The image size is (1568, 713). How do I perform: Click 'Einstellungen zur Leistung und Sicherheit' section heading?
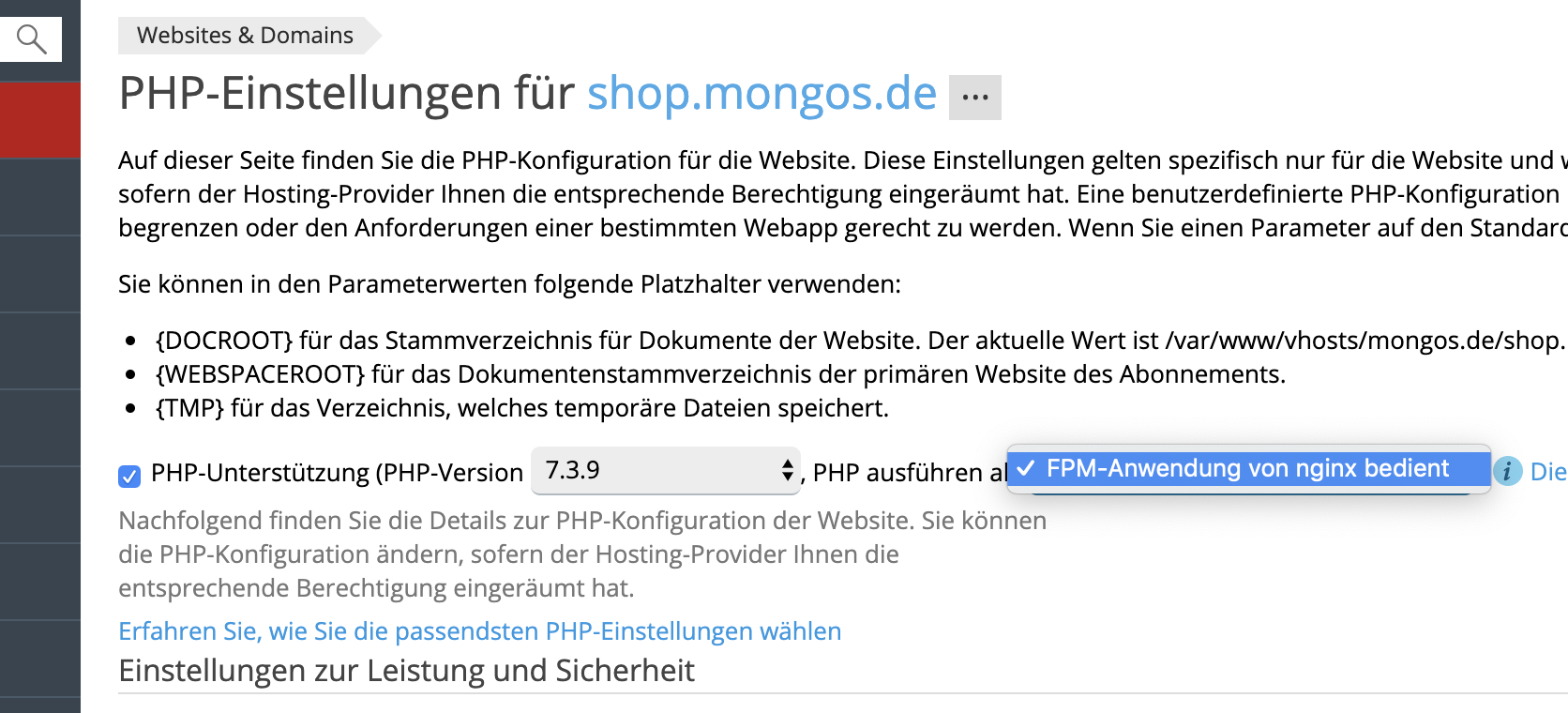tap(406, 671)
